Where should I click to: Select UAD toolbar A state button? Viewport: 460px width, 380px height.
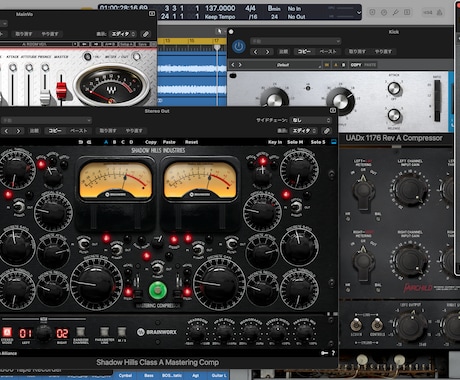335,65
